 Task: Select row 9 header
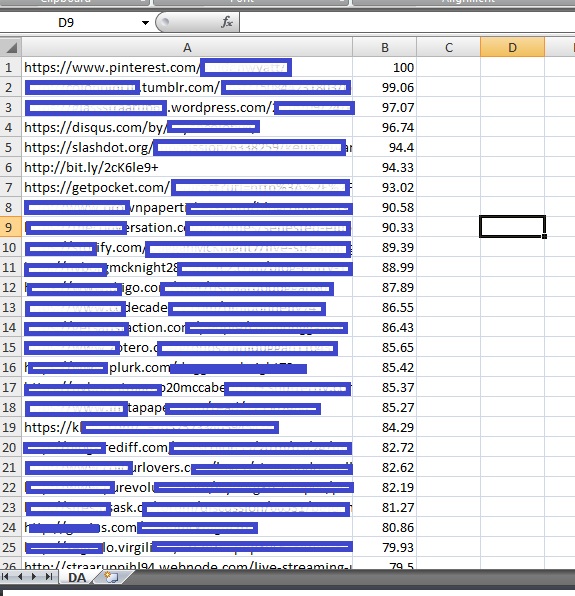pos(11,227)
